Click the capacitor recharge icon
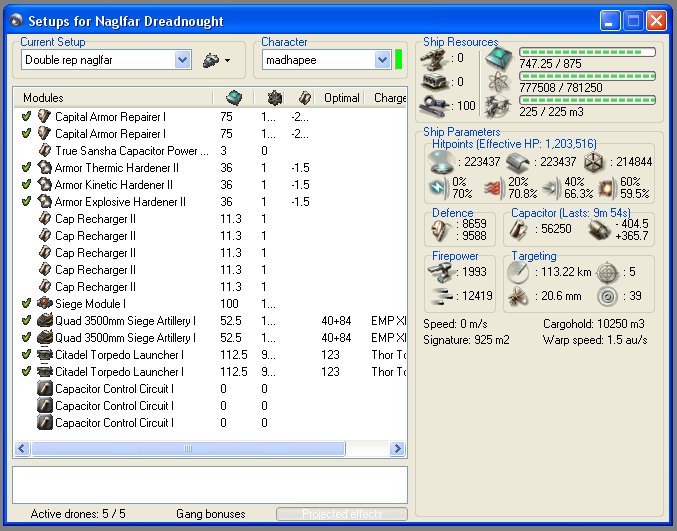Image resolution: width=677 pixels, height=531 pixels. click(600, 228)
